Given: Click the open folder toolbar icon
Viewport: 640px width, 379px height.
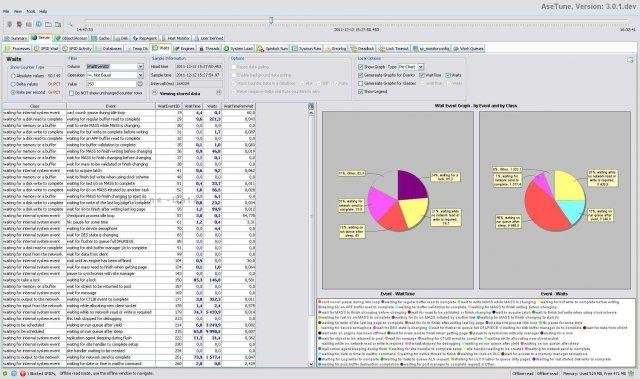Looking at the screenshot, I should pyautogui.click(x=48, y=24).
